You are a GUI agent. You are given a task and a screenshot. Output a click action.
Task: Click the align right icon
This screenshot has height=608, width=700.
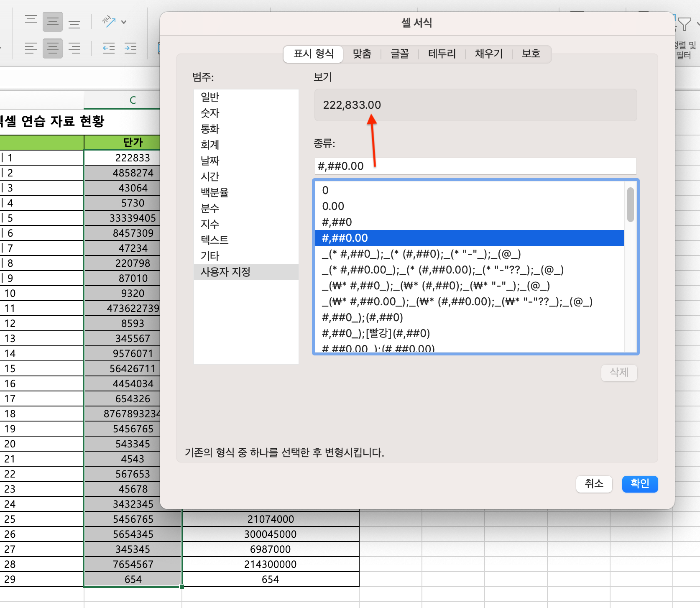click(x=75, y=48)
